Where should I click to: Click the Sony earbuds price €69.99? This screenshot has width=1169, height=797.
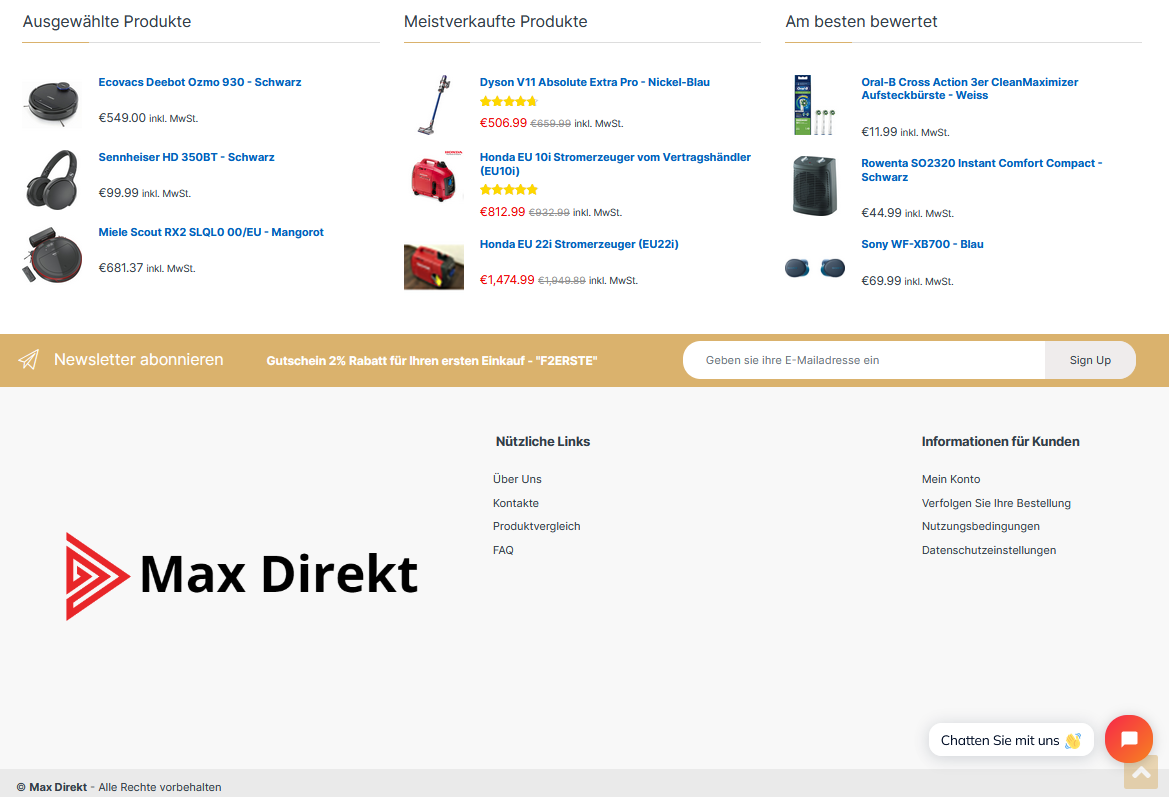pyautogui.click(x=881, y=281)
